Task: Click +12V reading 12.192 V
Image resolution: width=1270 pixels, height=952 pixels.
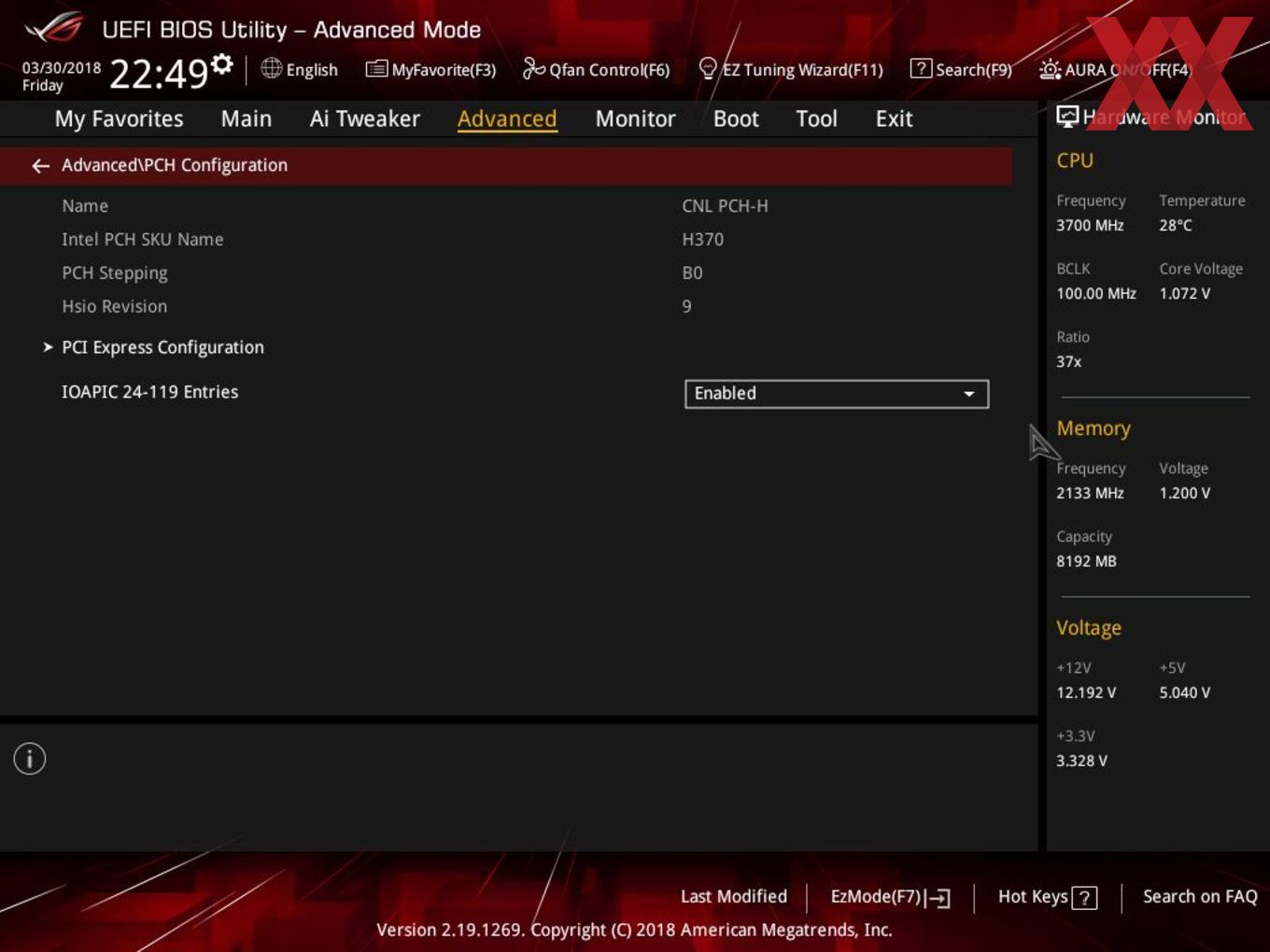Action: point(1086,693)
